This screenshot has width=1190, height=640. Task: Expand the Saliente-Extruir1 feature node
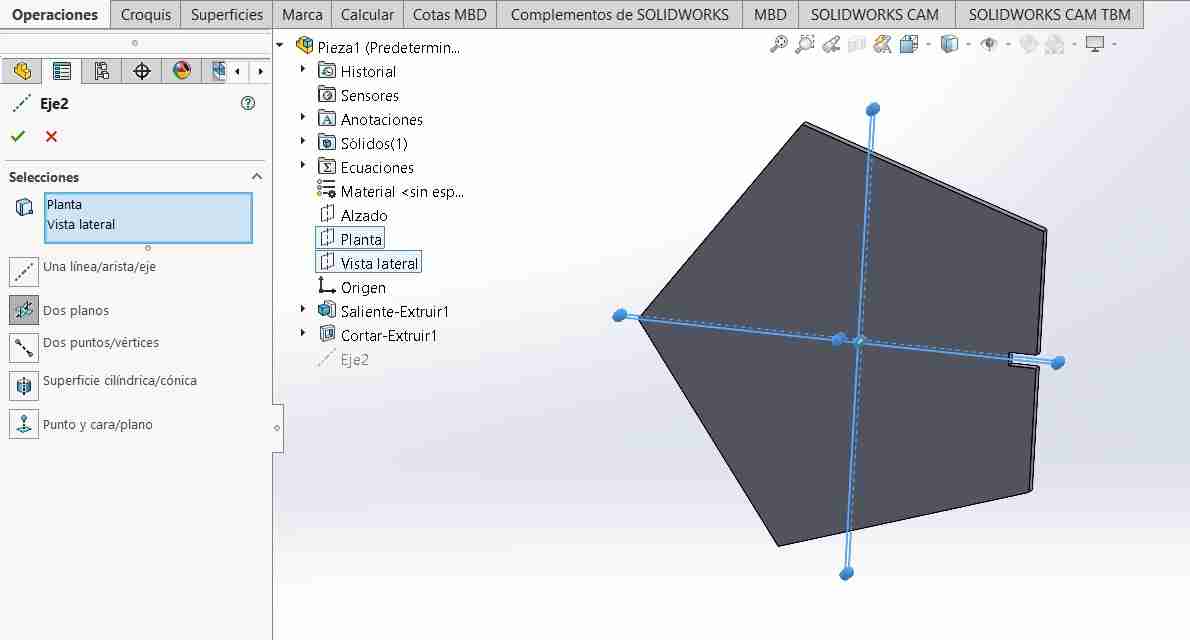point(303,311)
